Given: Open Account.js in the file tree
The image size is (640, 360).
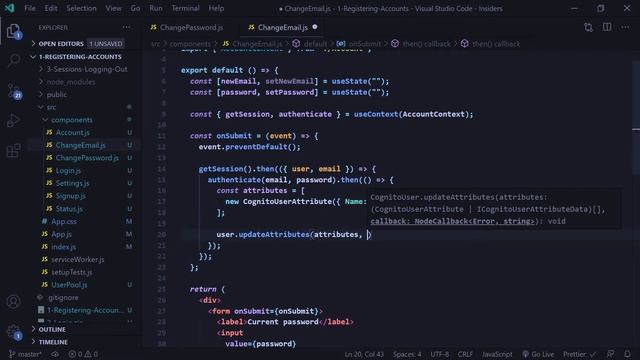Looking at the screenshot, I should 73,133.
